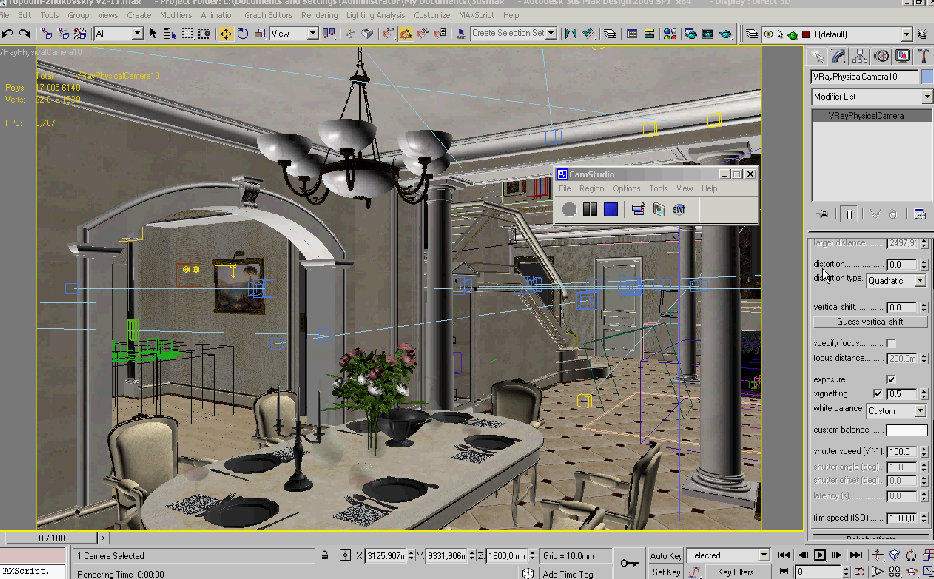Open the Curve Editor icon
The width and height of the screenshot is (934, 579).
[x=632, y=34]
